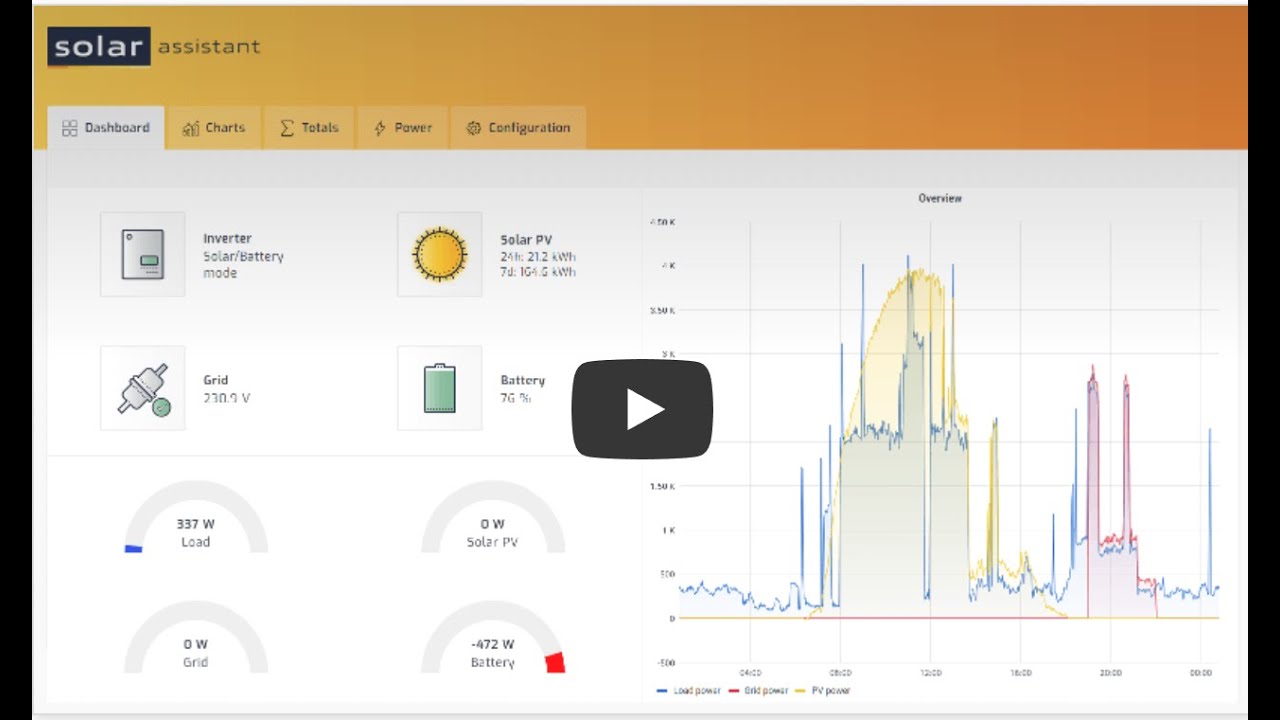Click the Solar PV heading text
The width and height of the screenshot is (1280, 720).
pyautogui.click(x=526, y=240)
